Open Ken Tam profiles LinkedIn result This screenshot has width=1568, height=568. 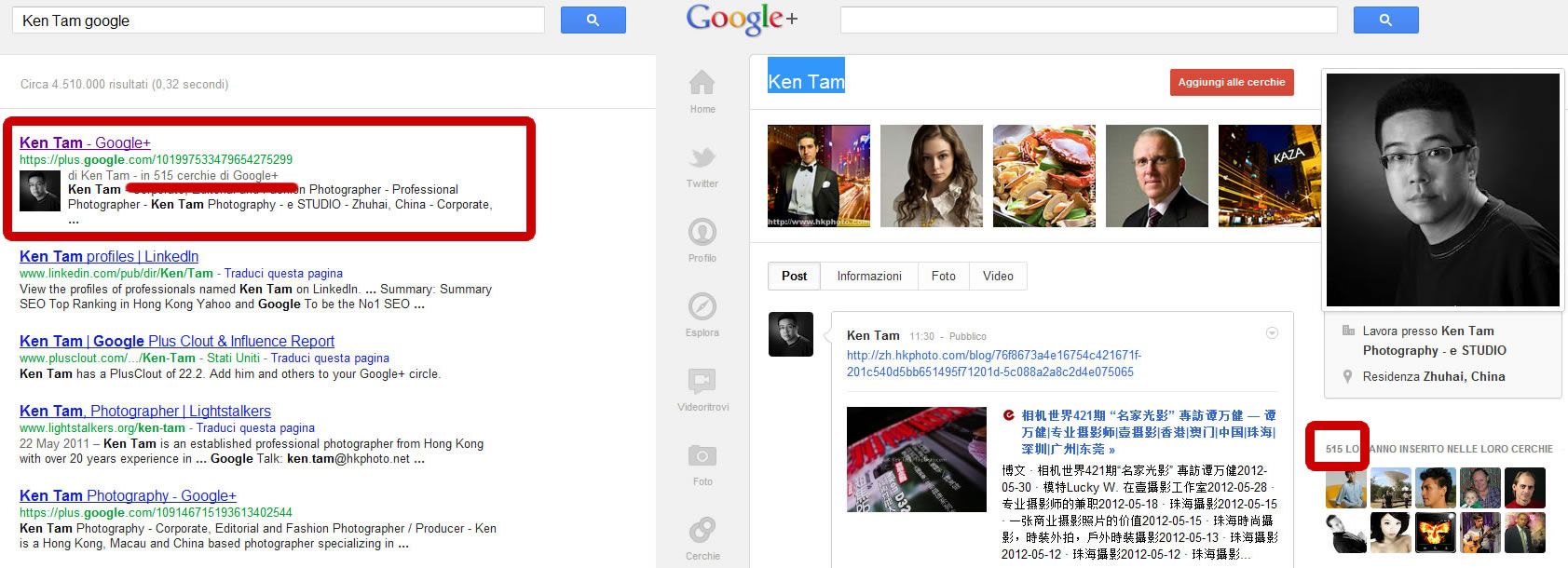109,256
